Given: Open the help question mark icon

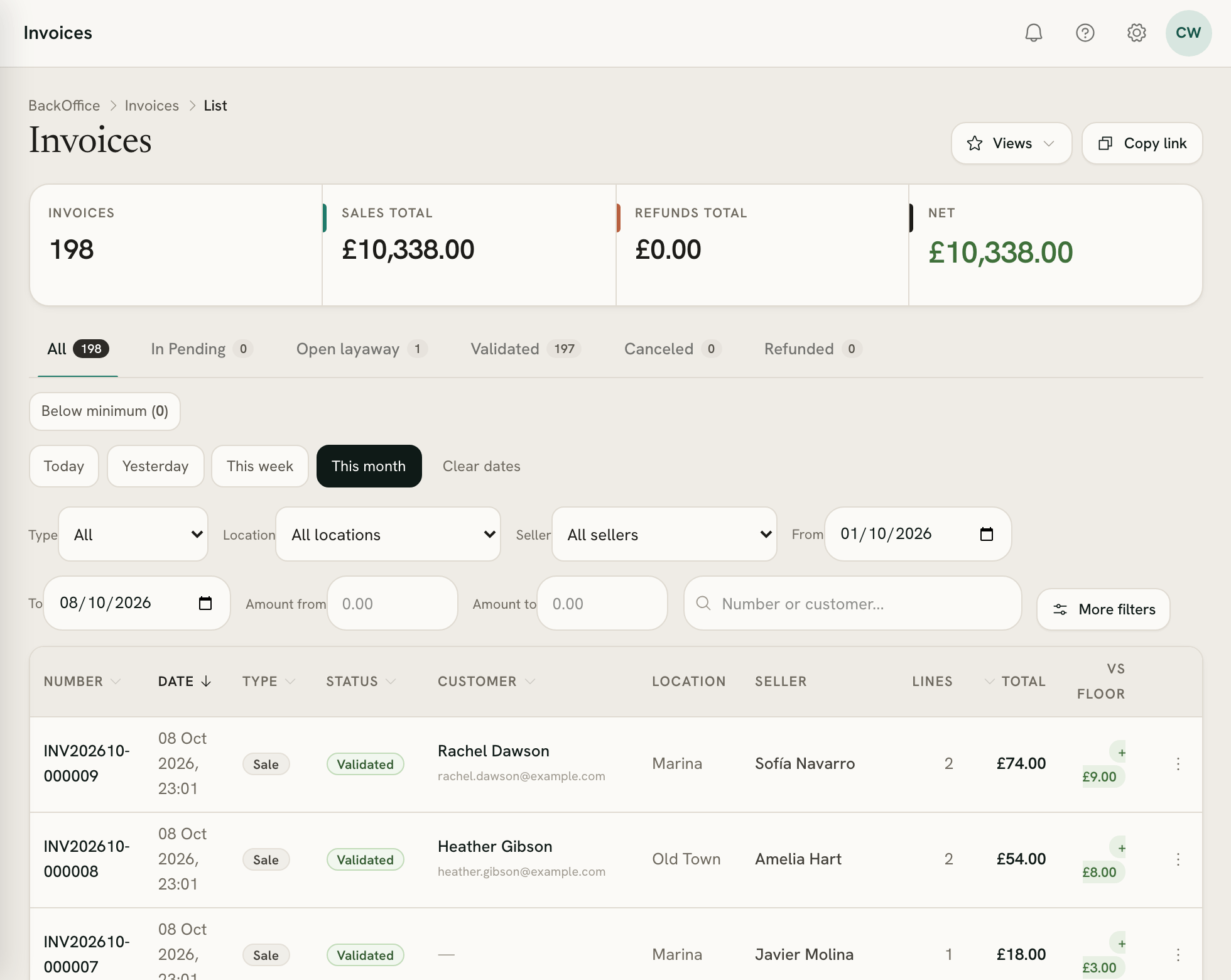Looking at the screenshot, I should pyautogui.click(x=1085, y=33).
